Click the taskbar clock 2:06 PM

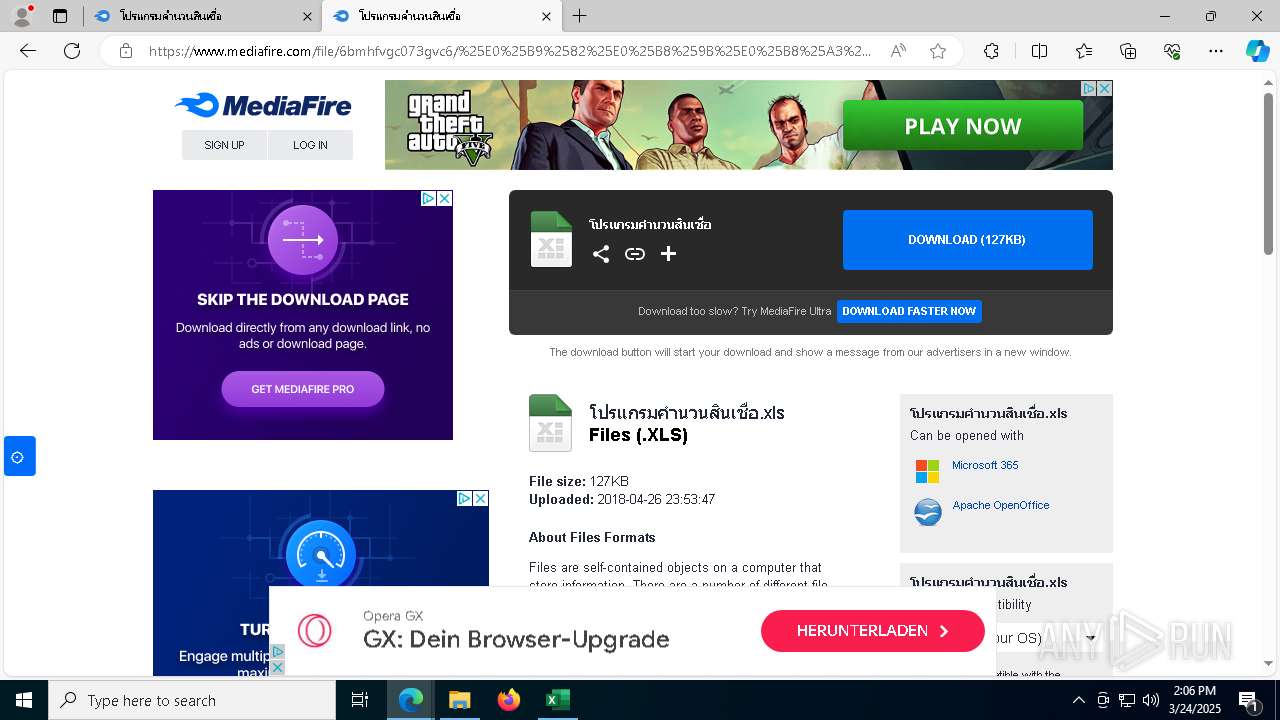point(1194,700)
